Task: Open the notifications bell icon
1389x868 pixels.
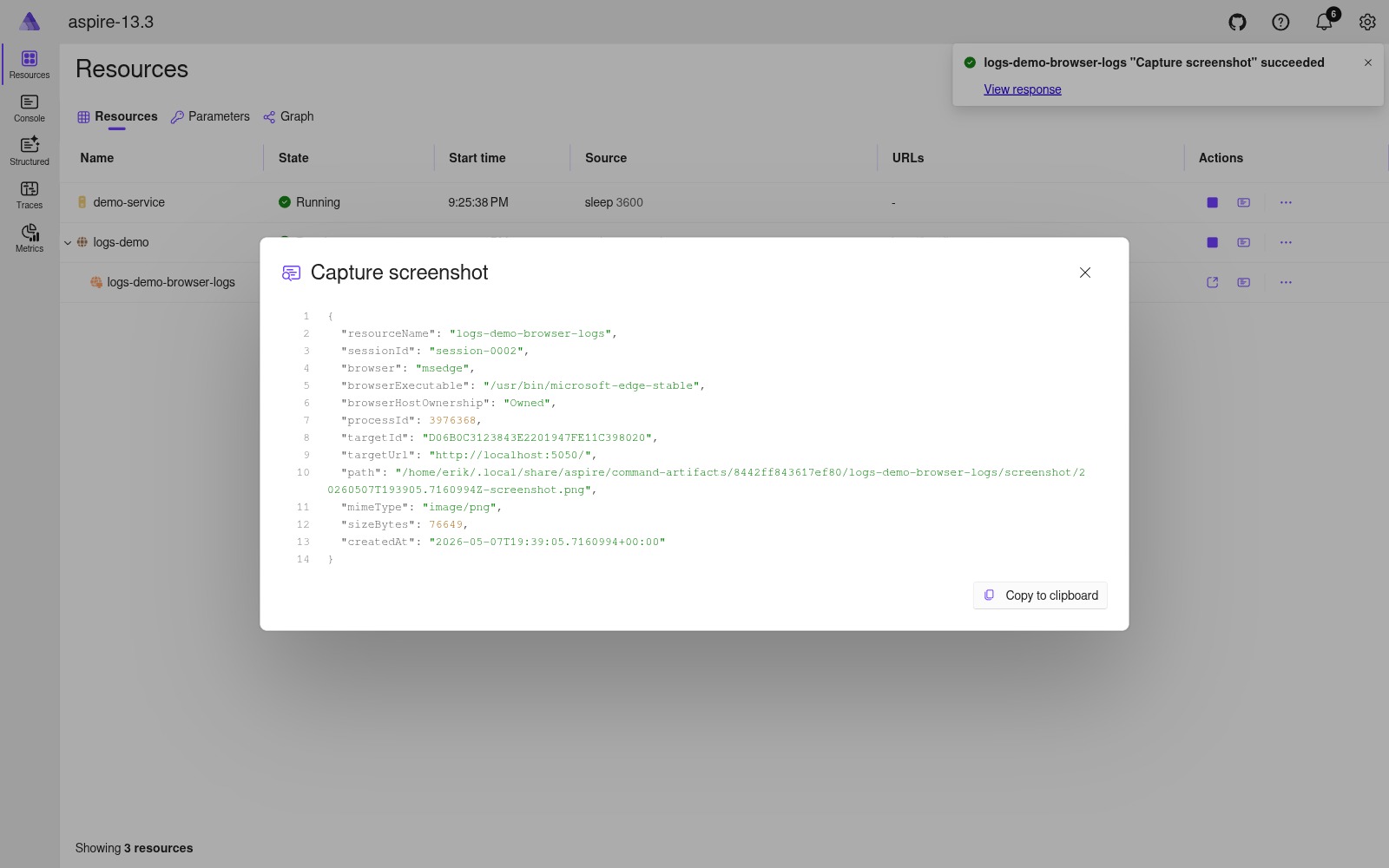Action: 1324,23
